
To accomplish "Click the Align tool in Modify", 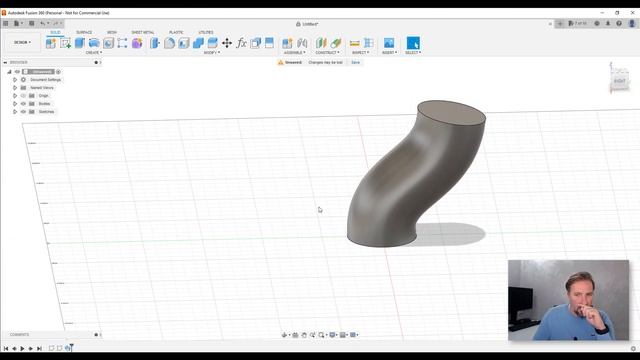I will [x=256, y=43].
